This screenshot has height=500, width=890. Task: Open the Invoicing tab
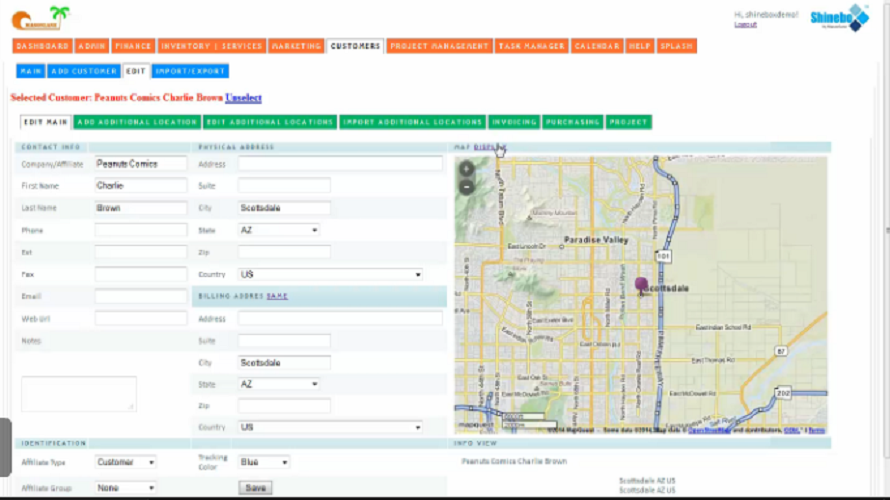[514, 122]
